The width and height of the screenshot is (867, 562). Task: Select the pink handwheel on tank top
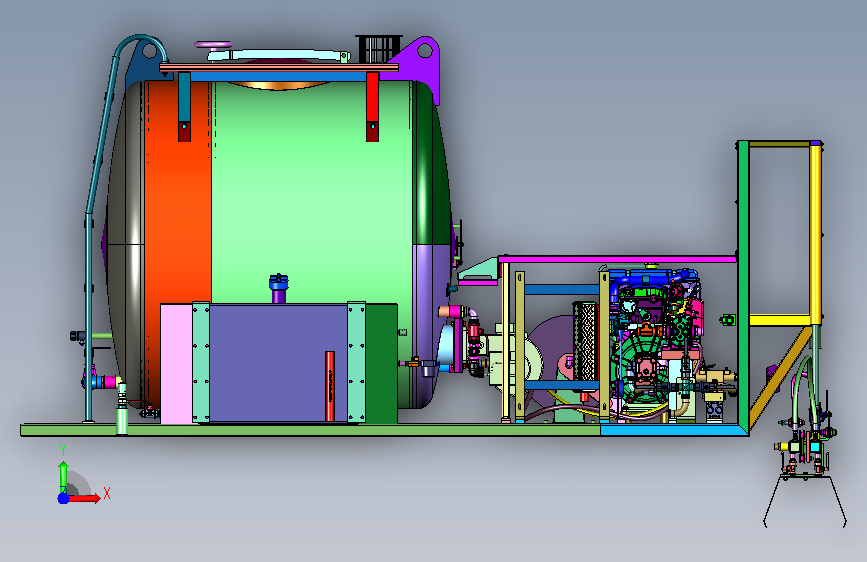(213, 44)
